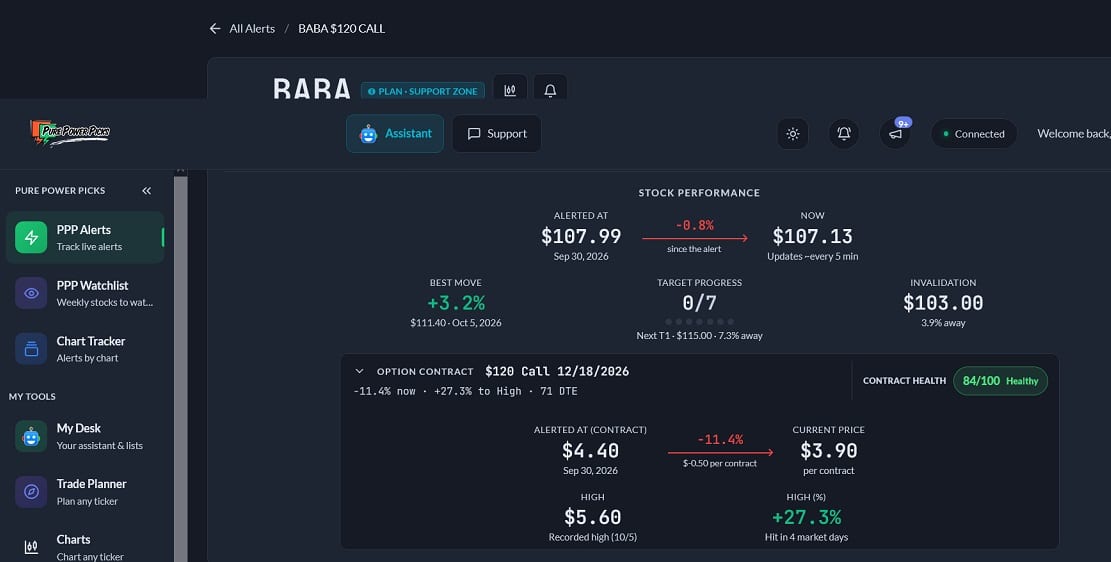Viewport: 1111px width, 562px height.
Task: Open My Desk in sidebar
Action: 85,436
